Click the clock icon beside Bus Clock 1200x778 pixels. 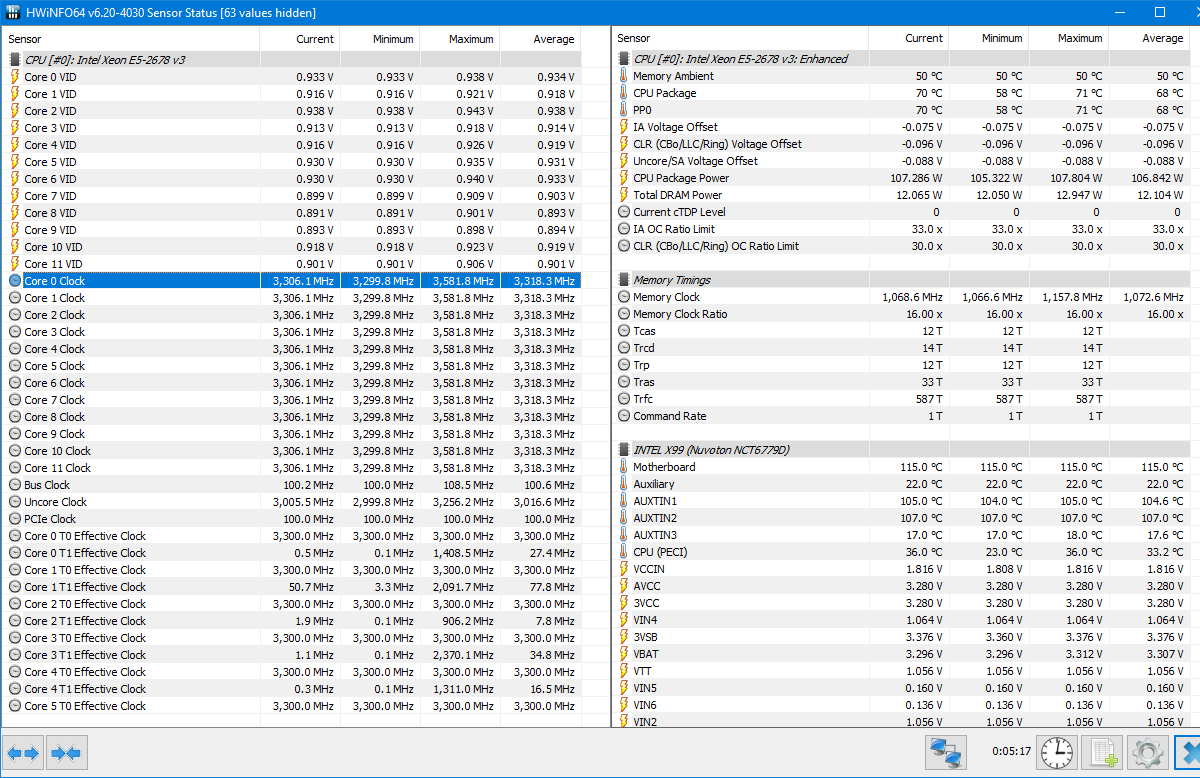pos(15,485)
